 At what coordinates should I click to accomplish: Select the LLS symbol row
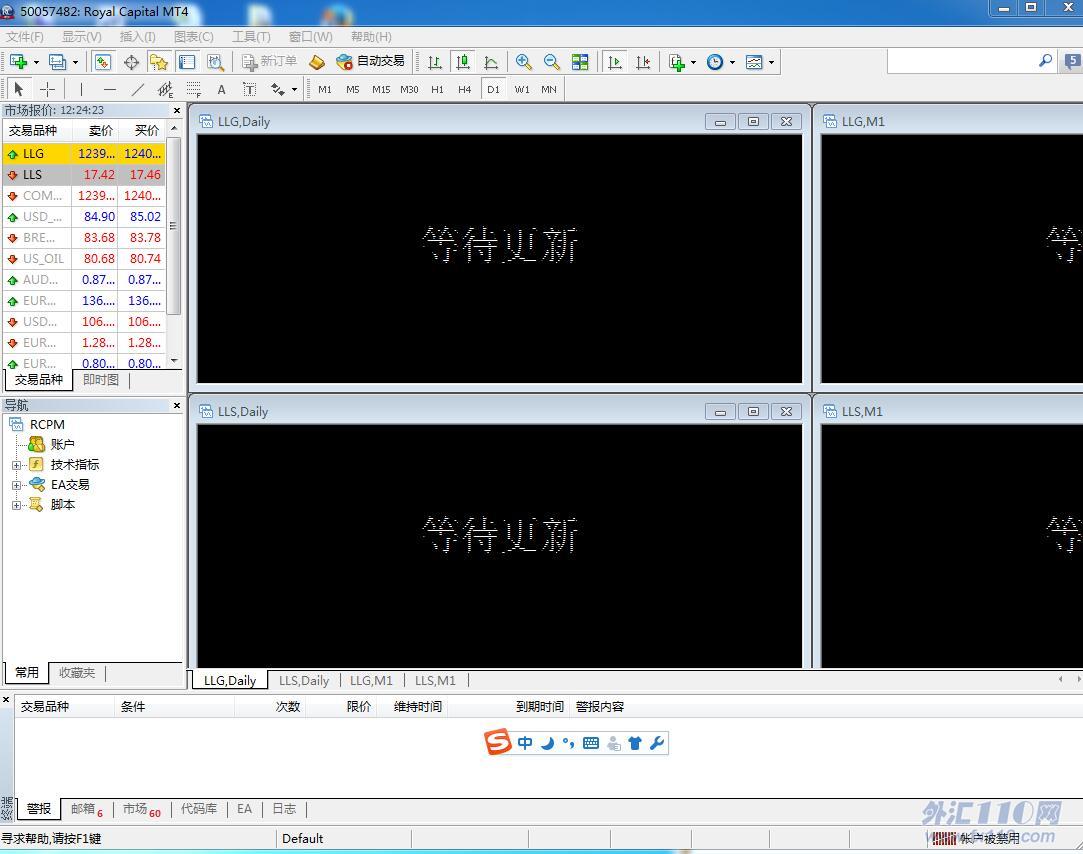click(84, 175)
